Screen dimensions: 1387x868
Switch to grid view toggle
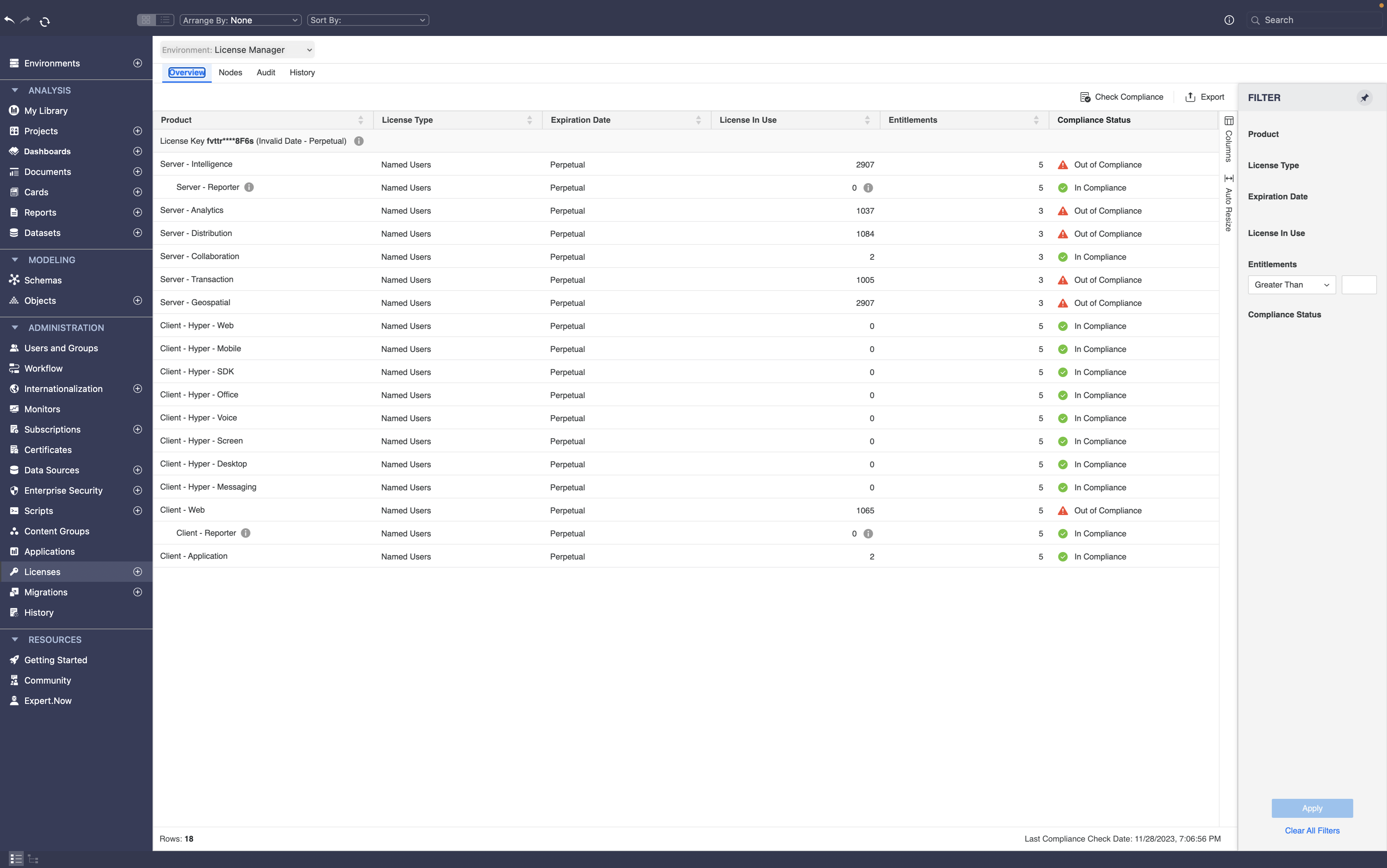[x=146, y=20]
